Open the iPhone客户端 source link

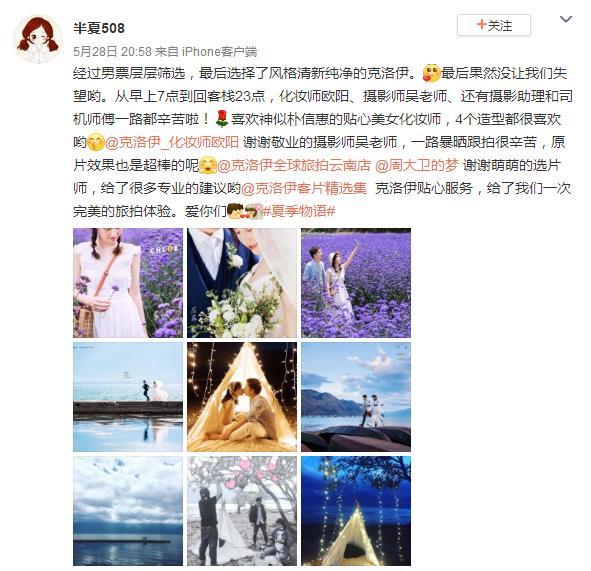219,51
